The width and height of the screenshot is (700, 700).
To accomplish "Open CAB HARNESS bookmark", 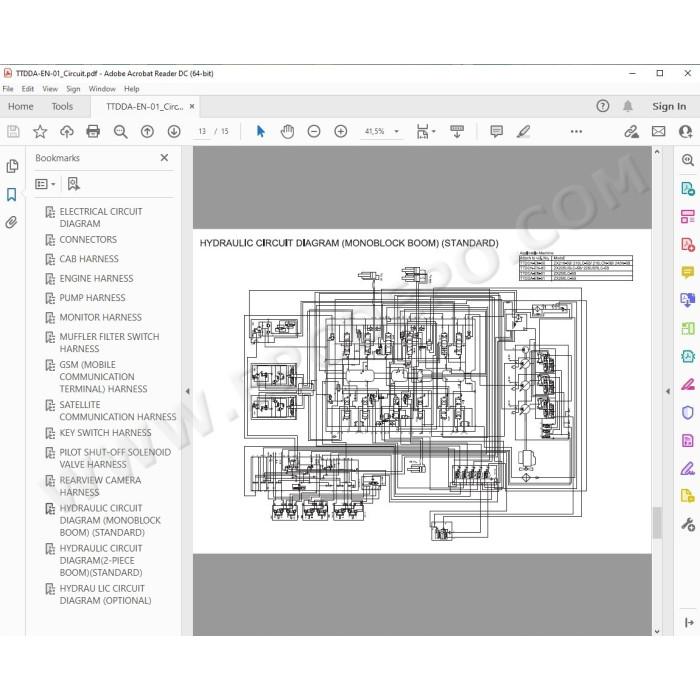I will (89, 259).
